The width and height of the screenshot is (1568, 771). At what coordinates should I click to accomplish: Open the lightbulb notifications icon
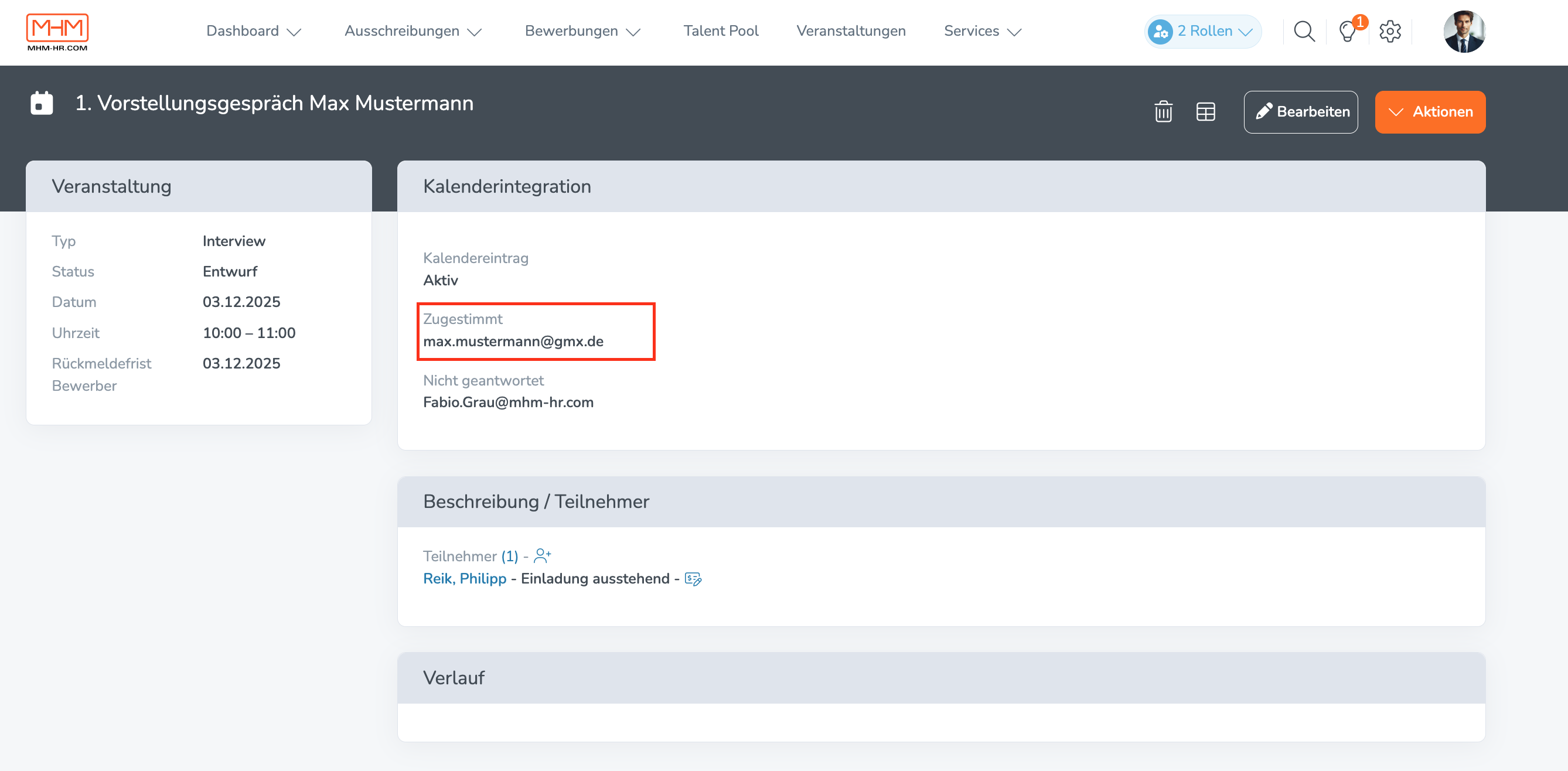(x=1348, y=31)
